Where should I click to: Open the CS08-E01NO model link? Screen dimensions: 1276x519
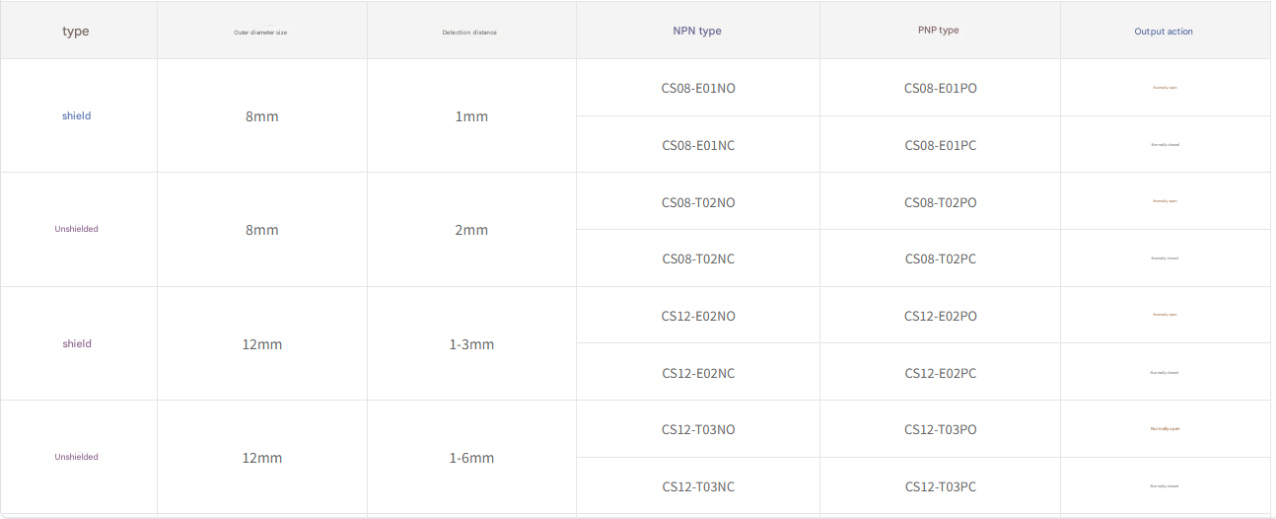[x=698, y=88]
